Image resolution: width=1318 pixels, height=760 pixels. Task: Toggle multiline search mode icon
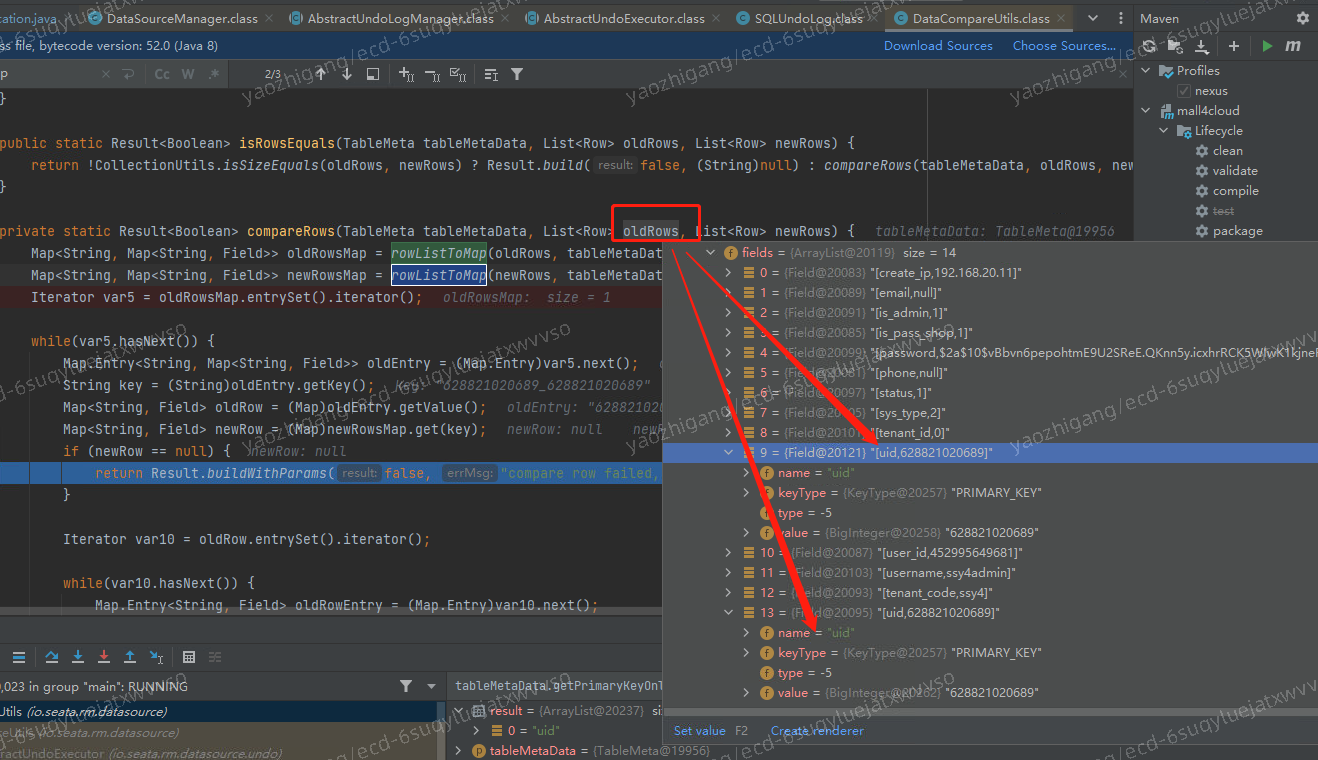point(491,74)
